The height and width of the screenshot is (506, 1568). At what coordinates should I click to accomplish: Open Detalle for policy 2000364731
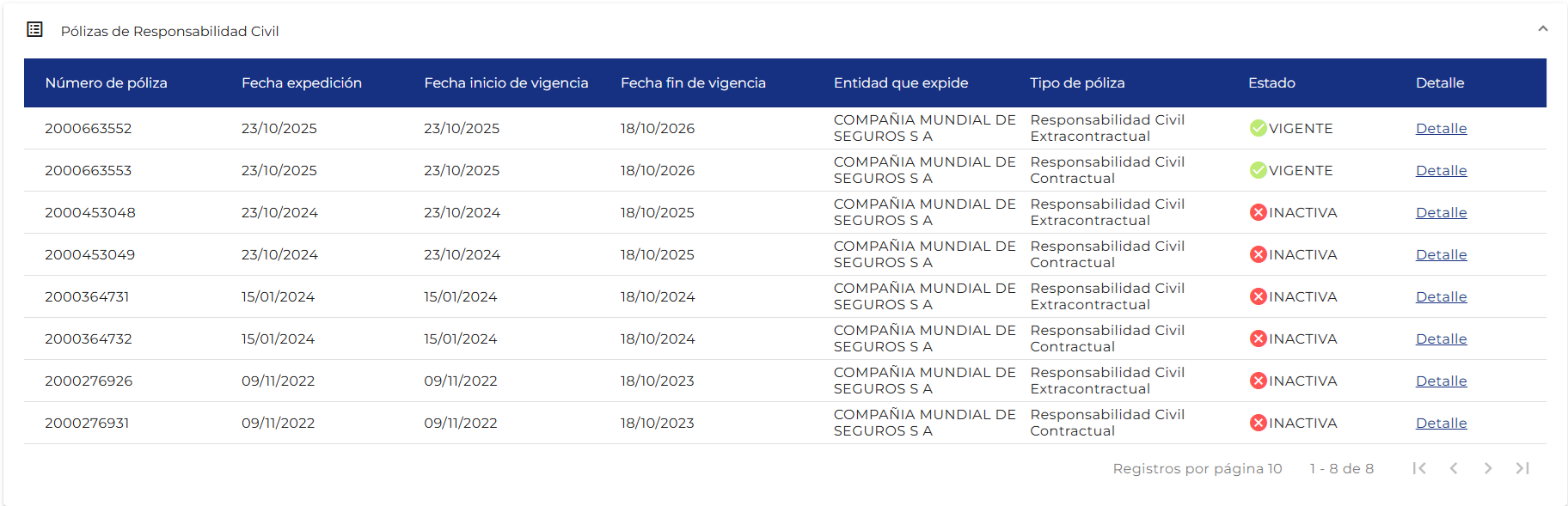pos(1441,296)
